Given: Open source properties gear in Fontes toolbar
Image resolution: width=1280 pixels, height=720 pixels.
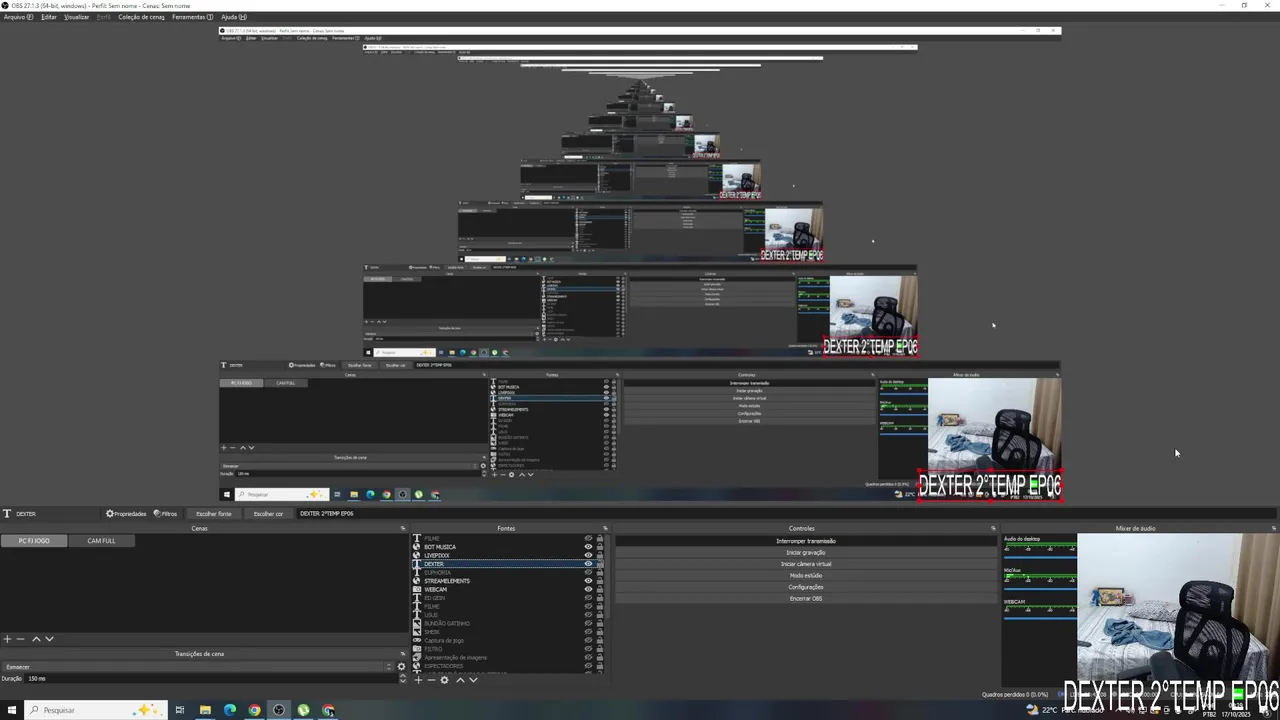Looking at the screenshot, I should (x=445, y=680).
